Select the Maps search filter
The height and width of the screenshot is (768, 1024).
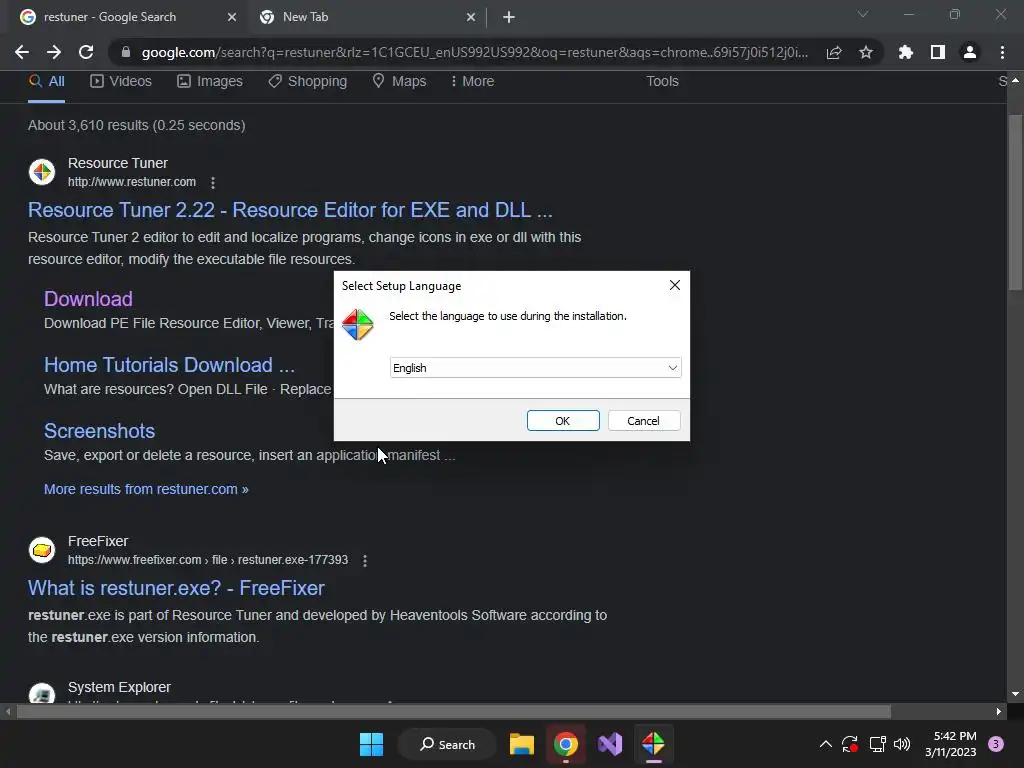399,82
